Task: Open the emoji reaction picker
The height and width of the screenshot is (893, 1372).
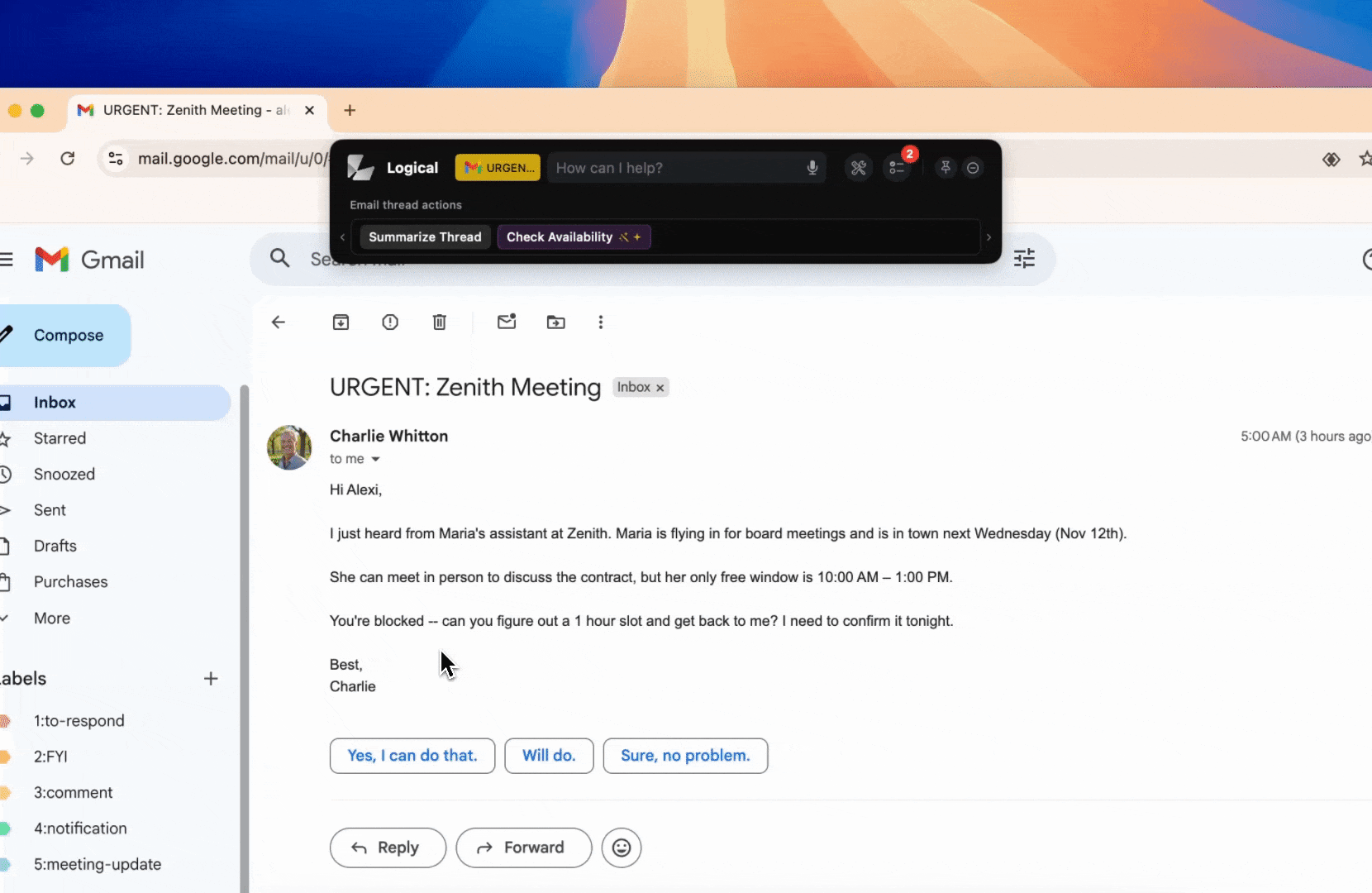Action: pos(622,848)
